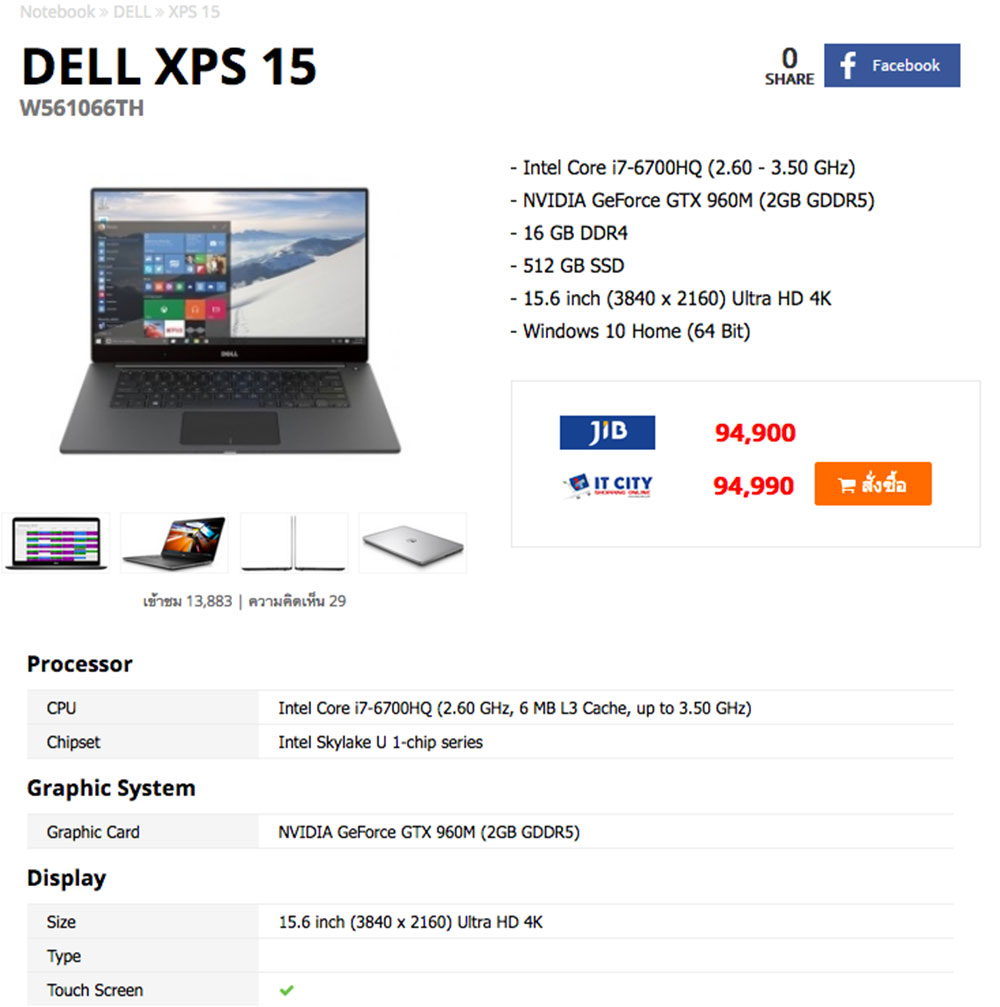Click the Facebook f logo icon
The width and height of the screenshot is (1000, 1007).
tap(848, 66)
